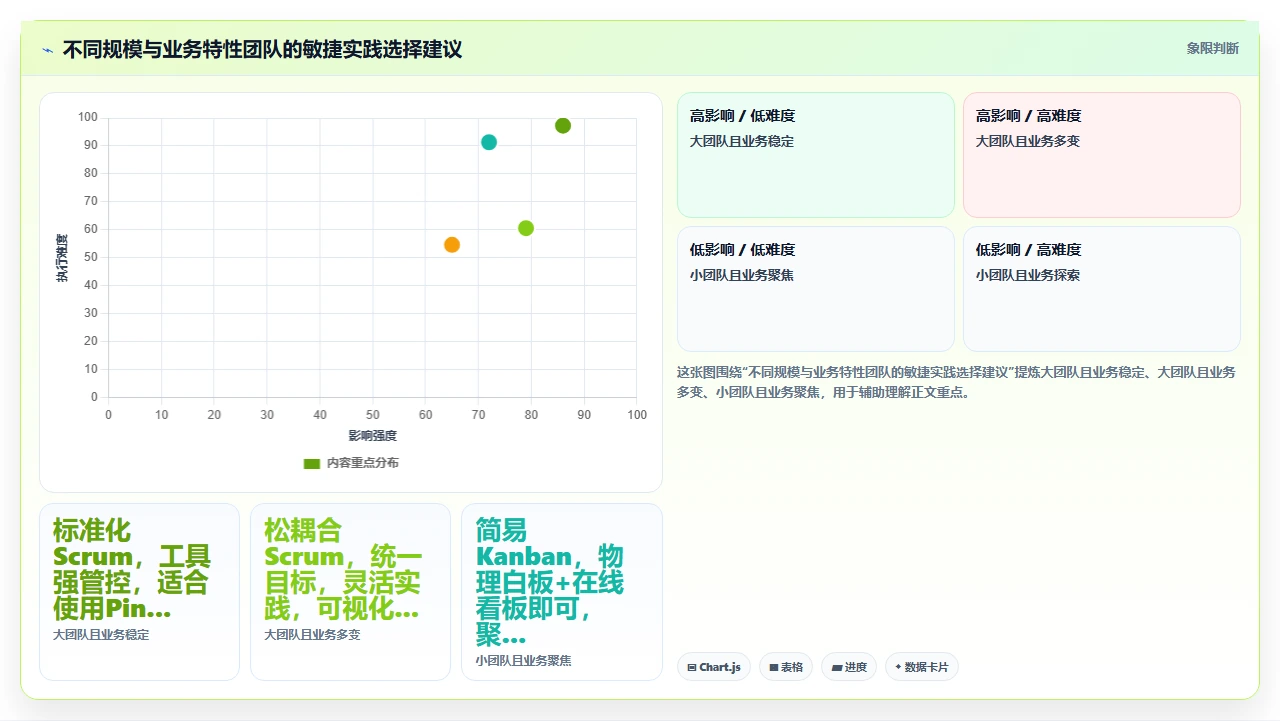Click the icon inside the Chart.js chip
The image size is (1280, 721).
(692, 667)
